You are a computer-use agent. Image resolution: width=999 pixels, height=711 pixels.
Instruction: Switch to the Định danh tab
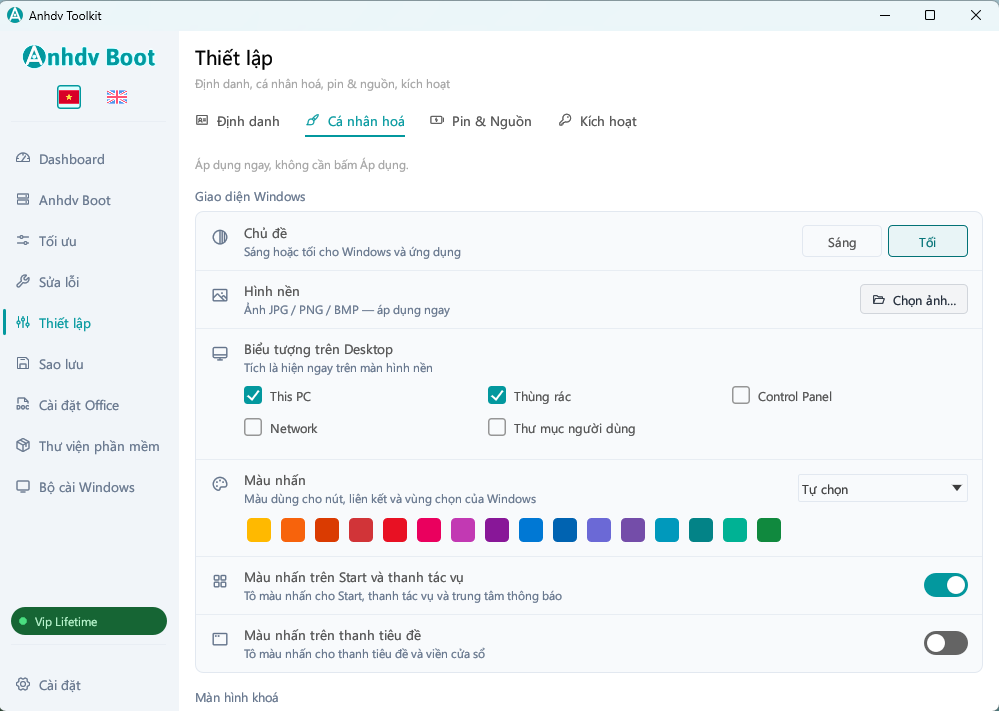238,121
